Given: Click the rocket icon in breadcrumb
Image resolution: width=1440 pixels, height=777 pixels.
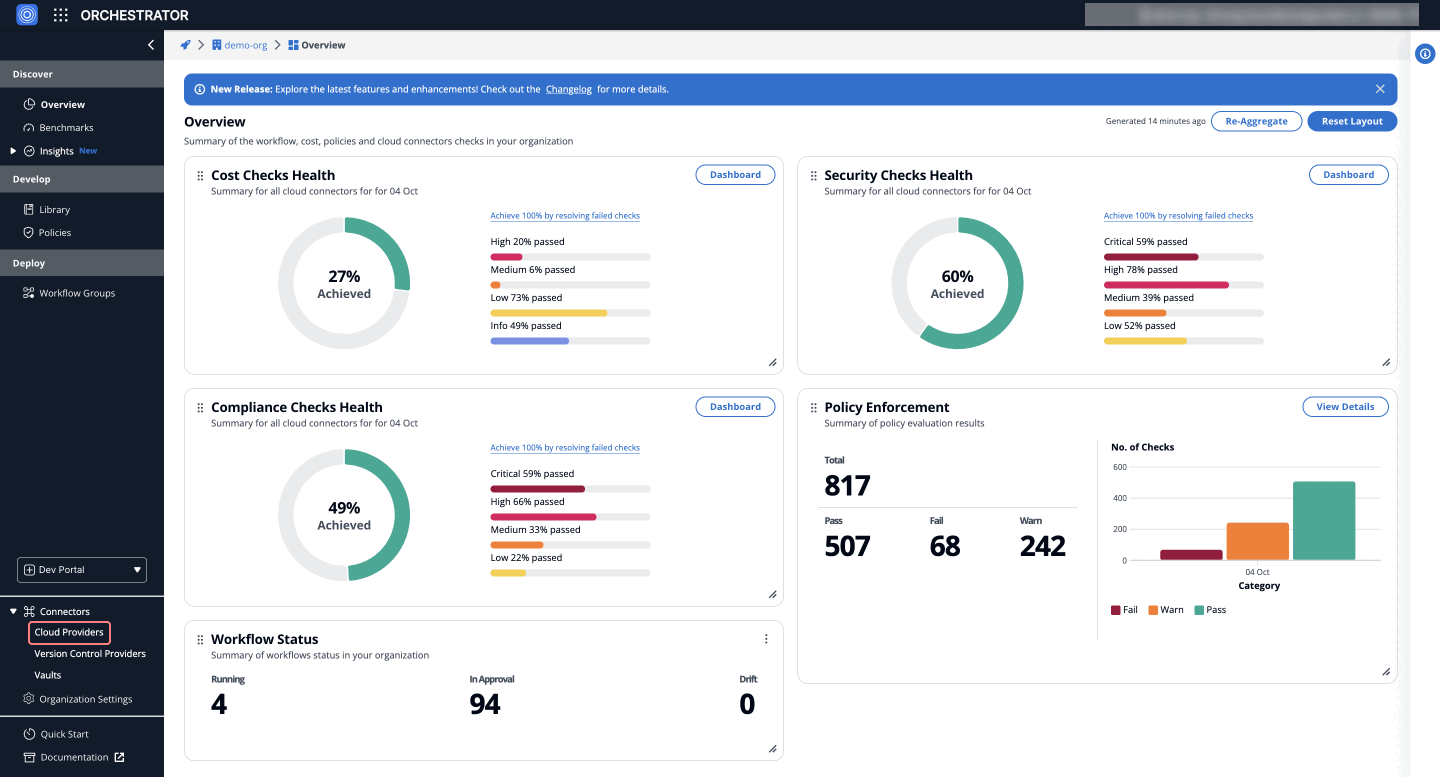Looking at the screenshot, I should point(185,45).
